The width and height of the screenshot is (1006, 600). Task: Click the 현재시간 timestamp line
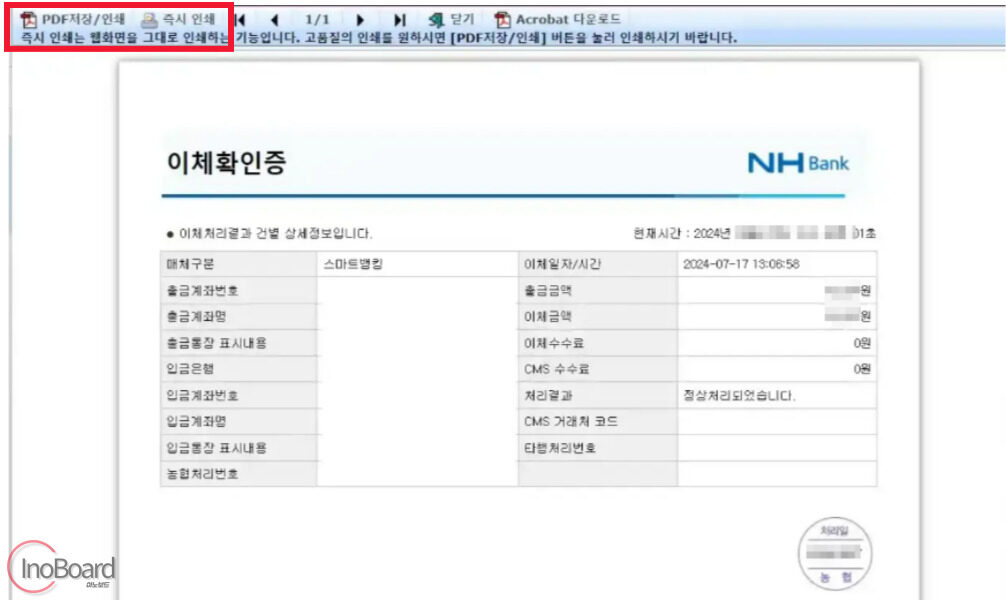click(754, 233)
